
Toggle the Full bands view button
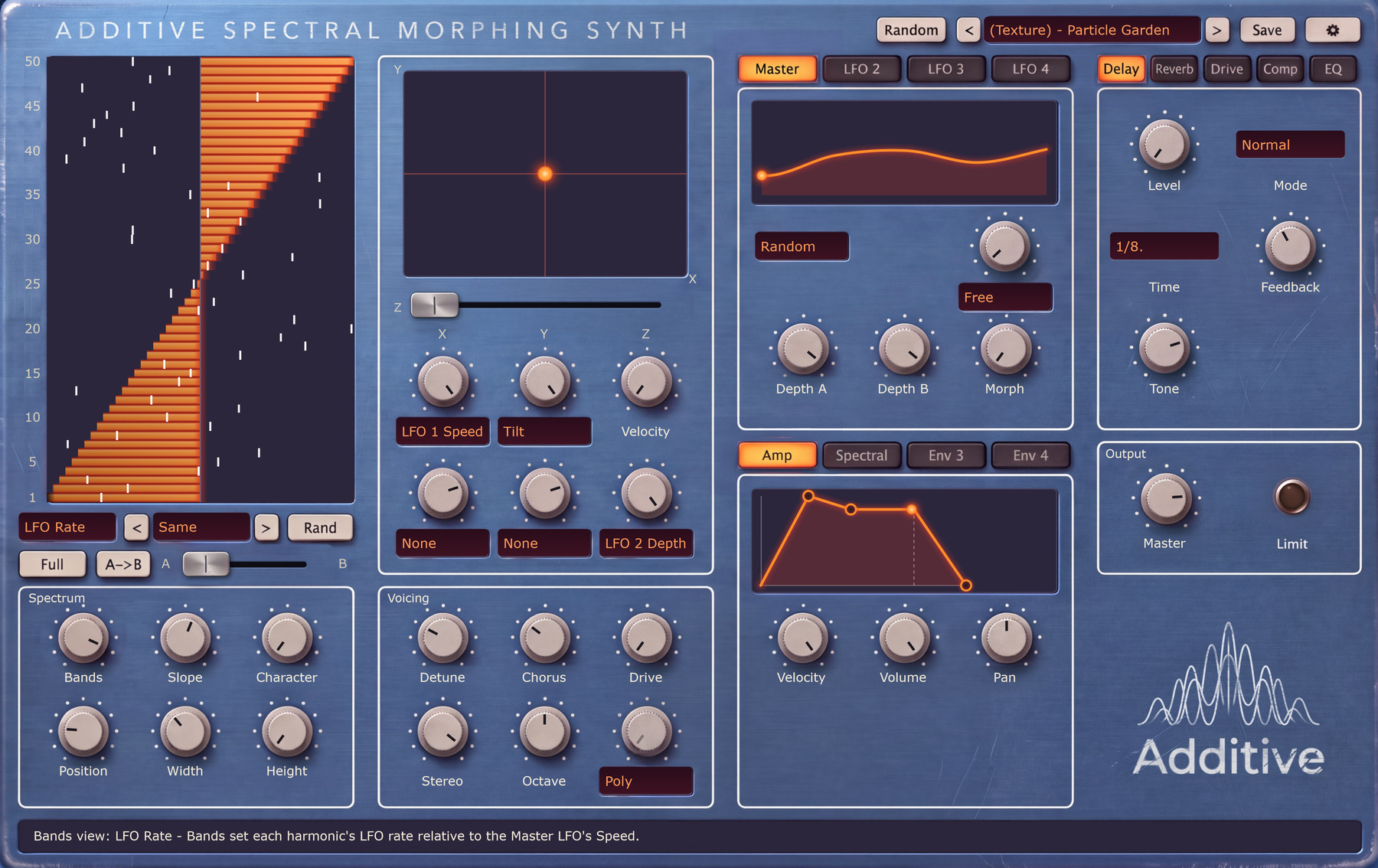tap(53, 564)
